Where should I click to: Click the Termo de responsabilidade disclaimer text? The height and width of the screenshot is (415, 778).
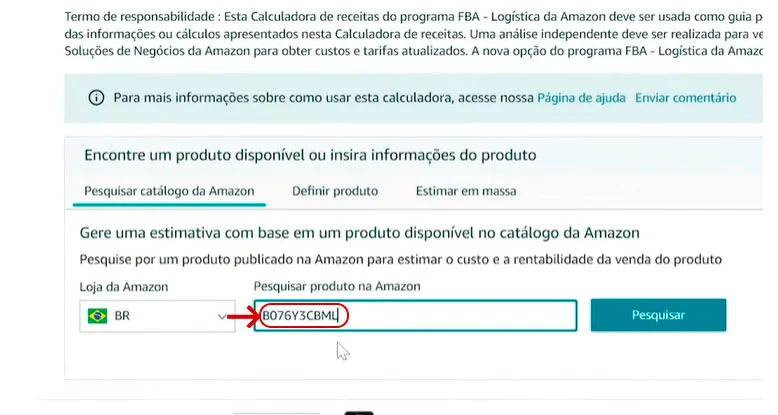(x=413, y=34)
